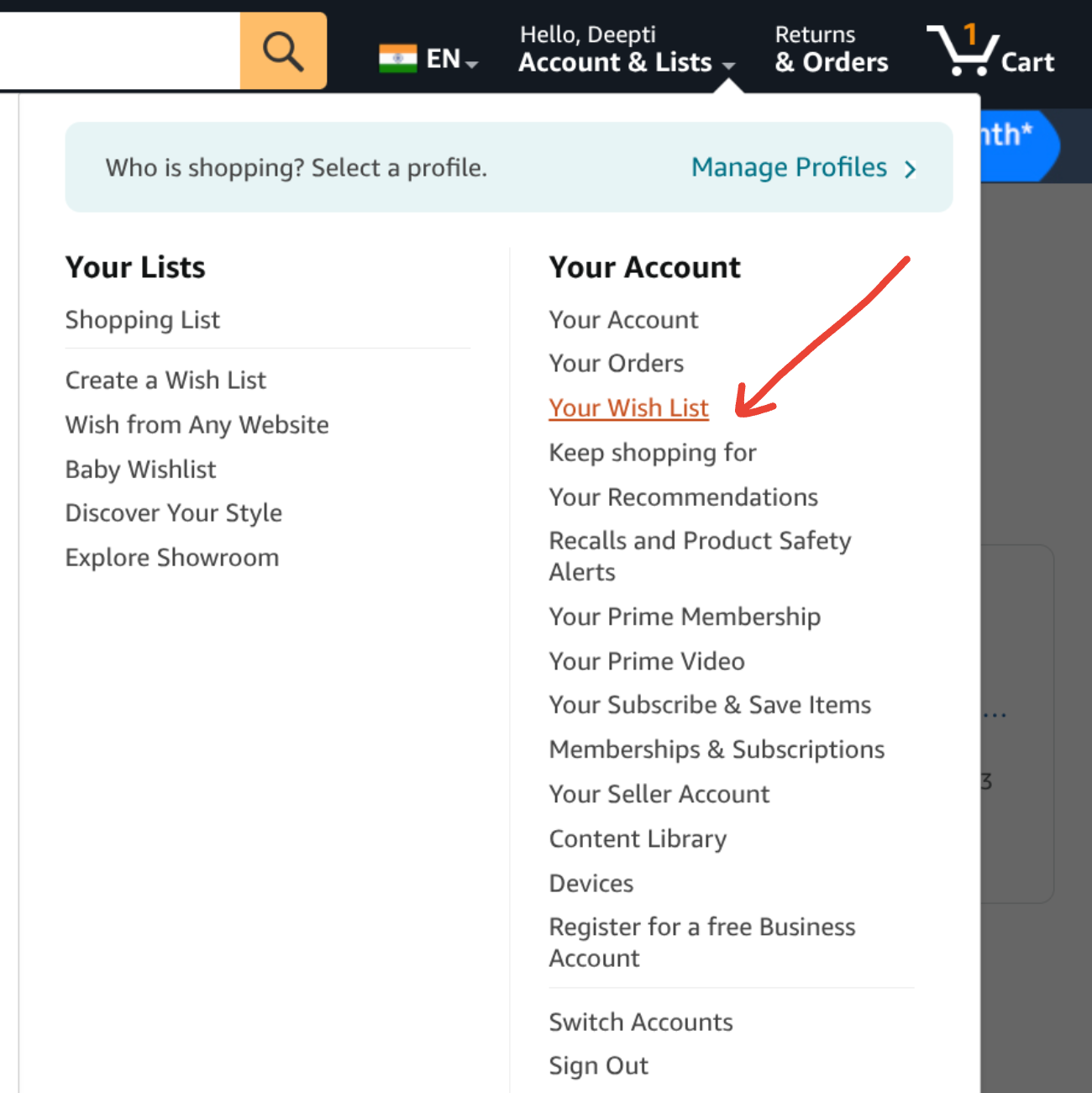
Task: Open Your Prime Membership
Action: pyautogui.click(x=685, y=616)
